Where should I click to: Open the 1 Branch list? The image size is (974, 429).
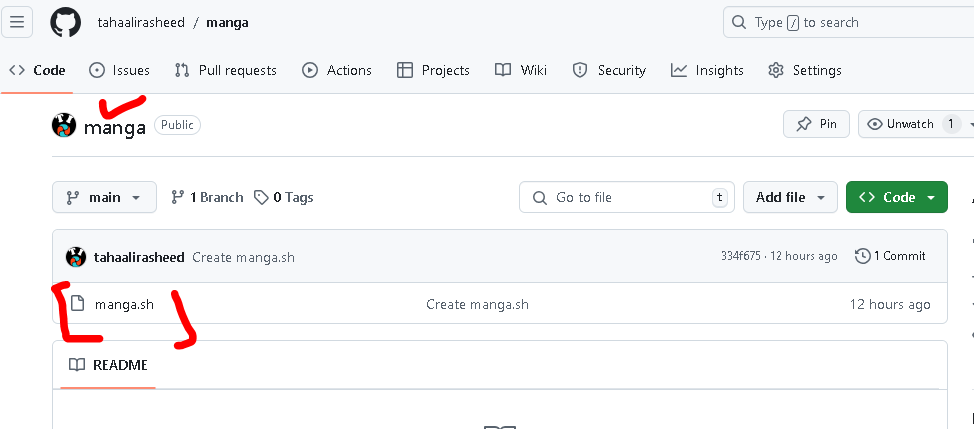[207, 197]
